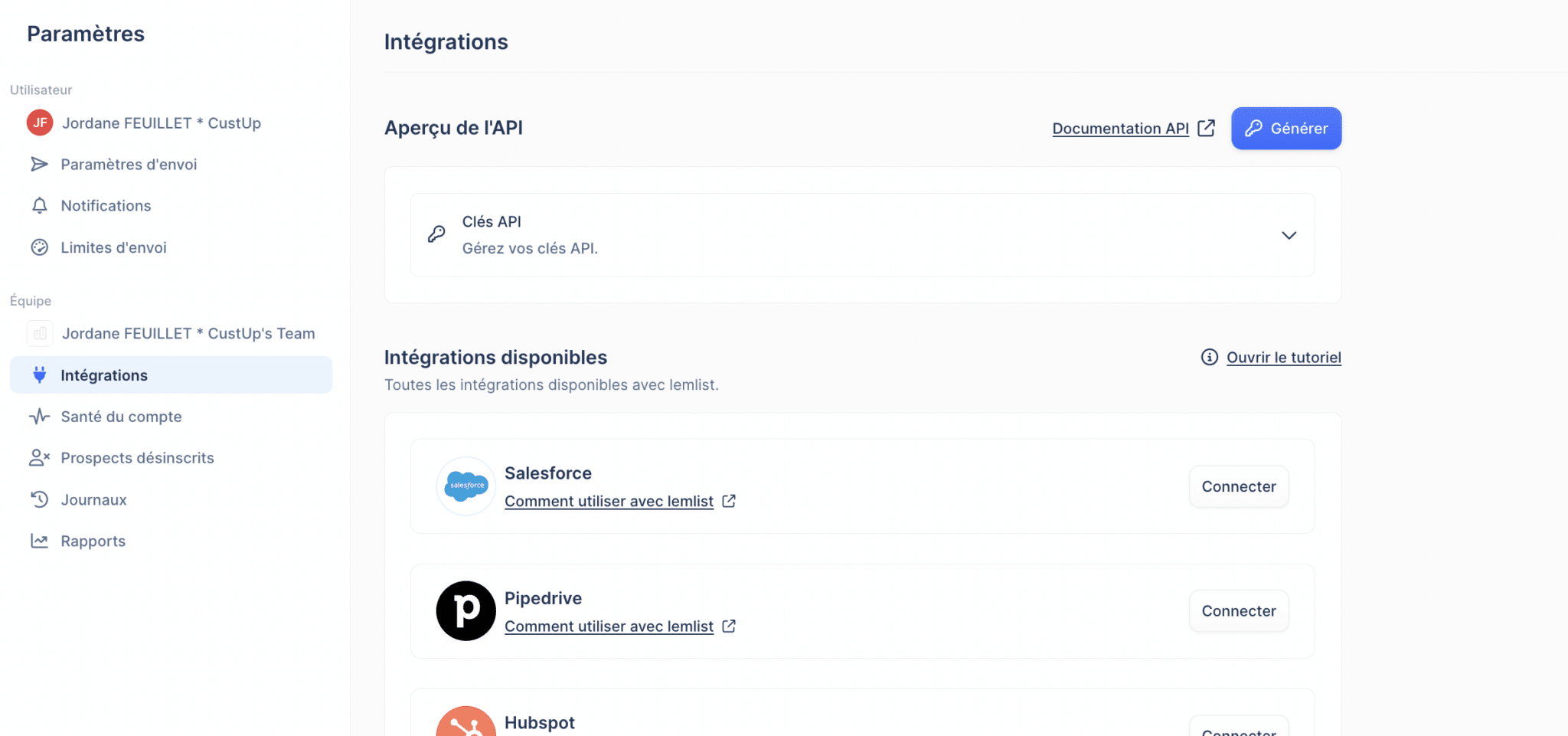Screen dimensions: 1568x736
Task: Click the Rapports chart icon
Action: click(39, 541)
